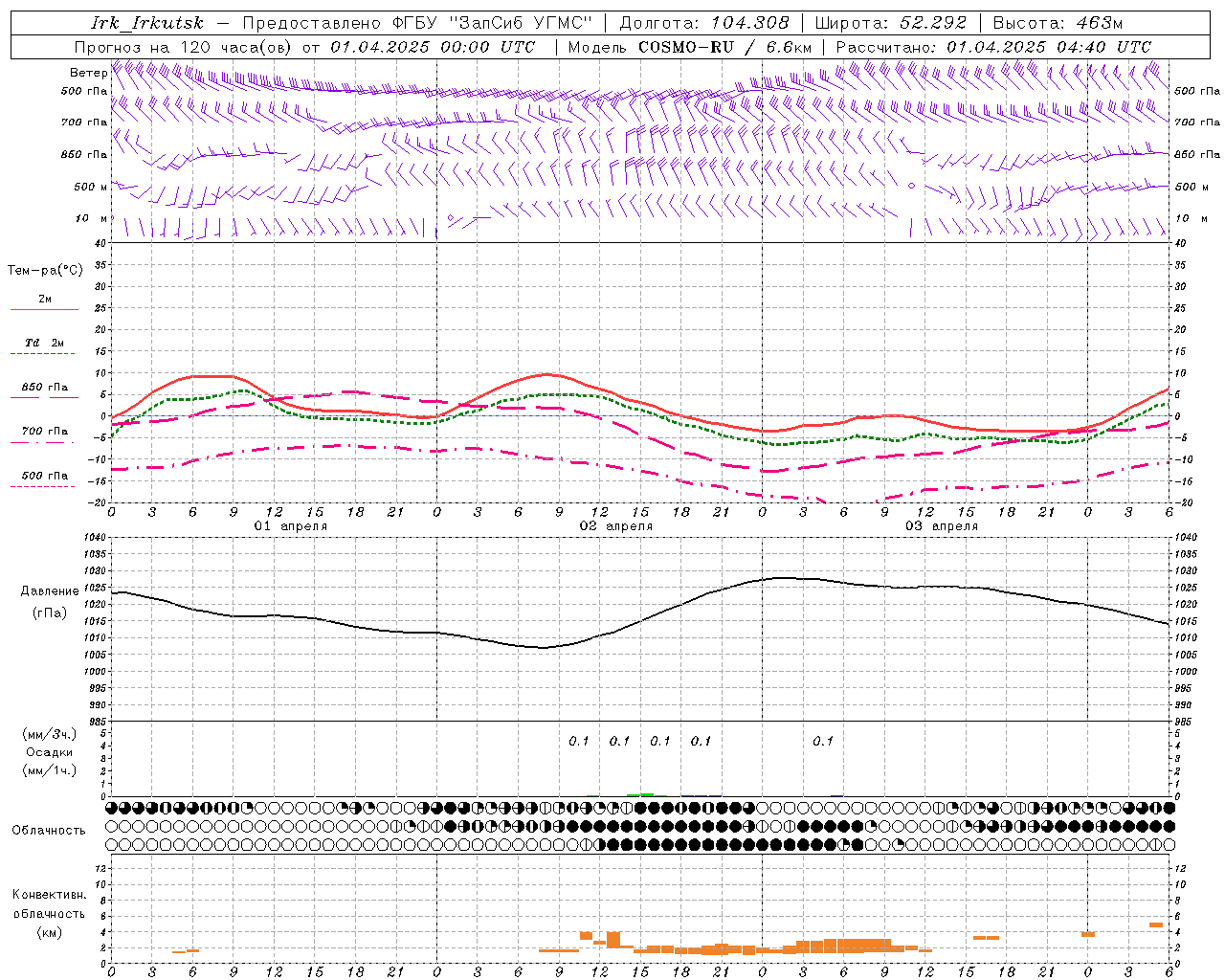This screenshot has height=980, width=1225.
Task: Click the "500 гПа" temperature legend entry
Action: [45, 476]
